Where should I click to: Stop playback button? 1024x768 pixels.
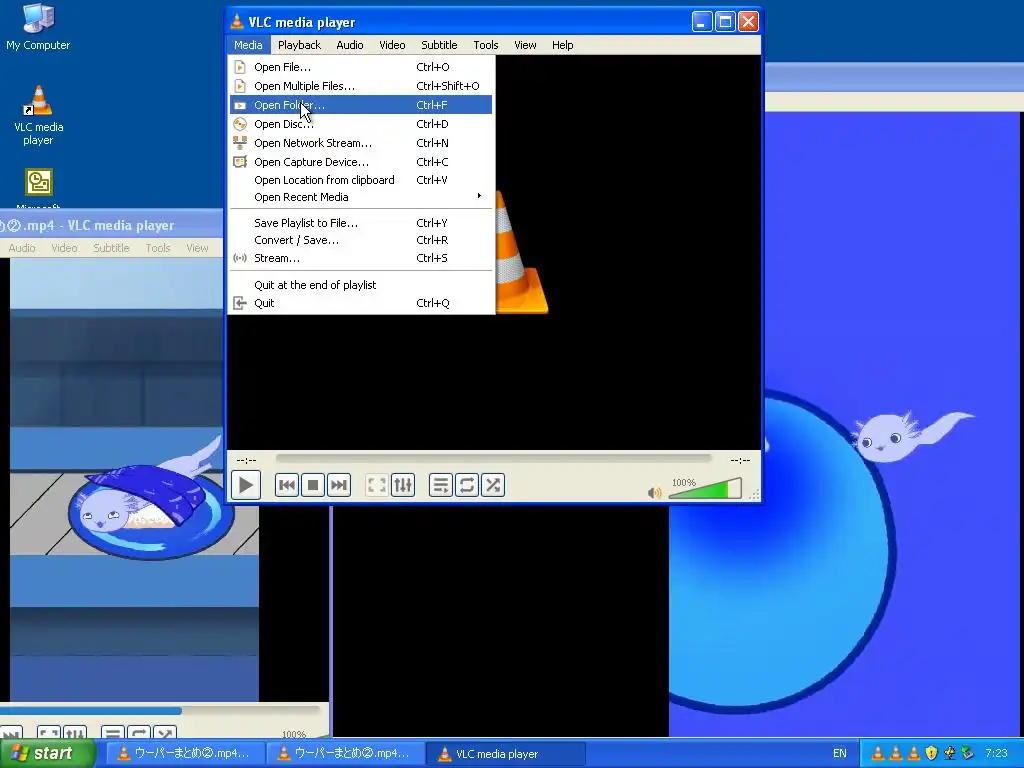coord(313,485)
